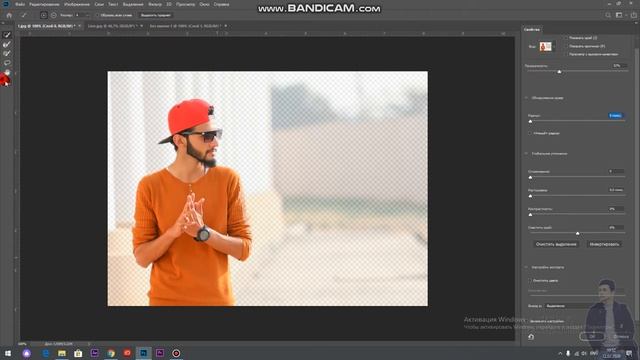This screenshot has width=640, height=360.
Task: Select the Quick Selection tool
Action: (x=7, y=35)
